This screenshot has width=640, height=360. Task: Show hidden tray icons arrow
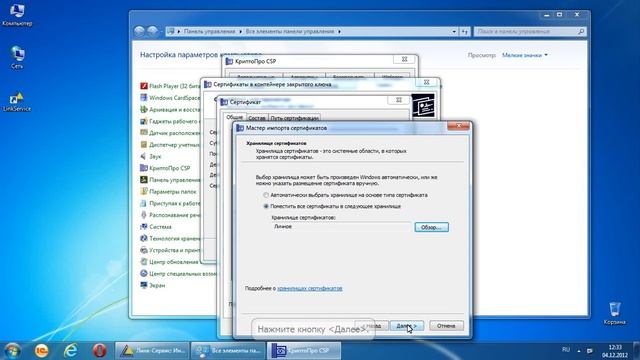579,351
